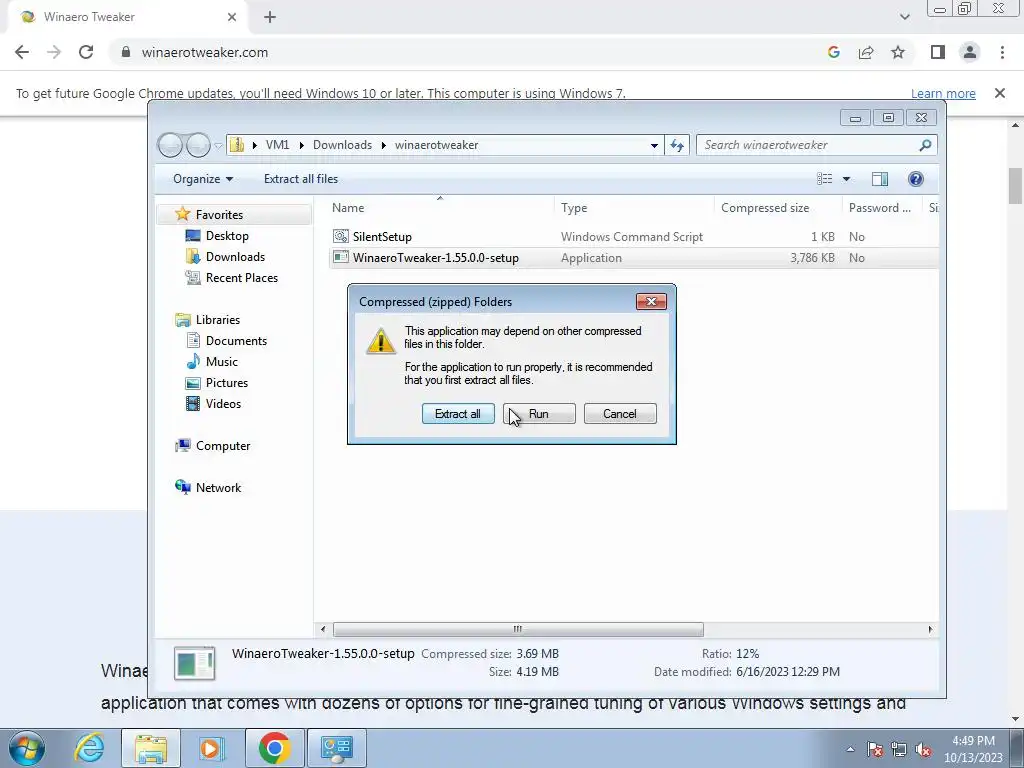
Task: Go forward in Explorer navigation
Action: point(198,145)
